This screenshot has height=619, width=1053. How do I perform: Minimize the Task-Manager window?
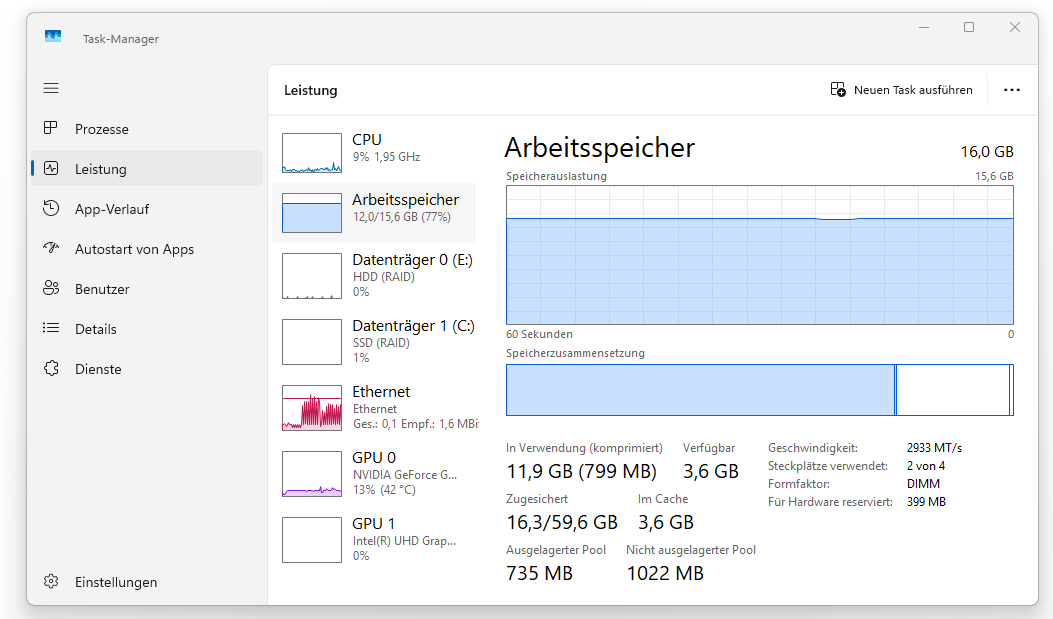tap(924, 28)
